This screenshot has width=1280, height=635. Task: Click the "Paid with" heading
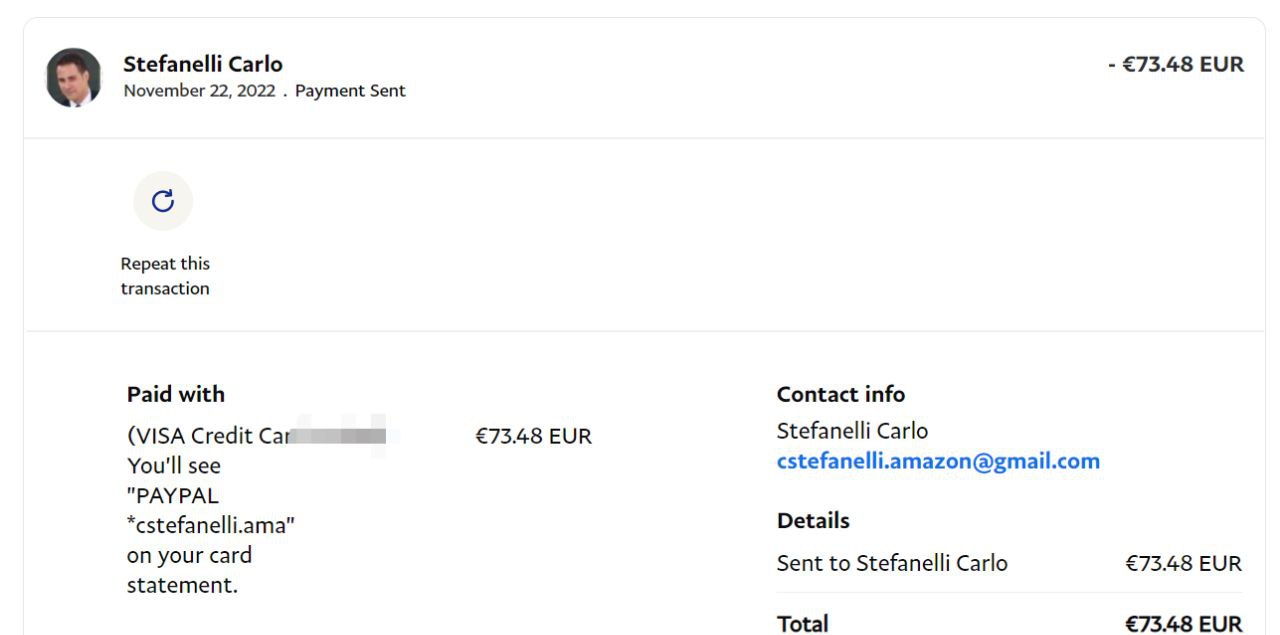(176, 394)
